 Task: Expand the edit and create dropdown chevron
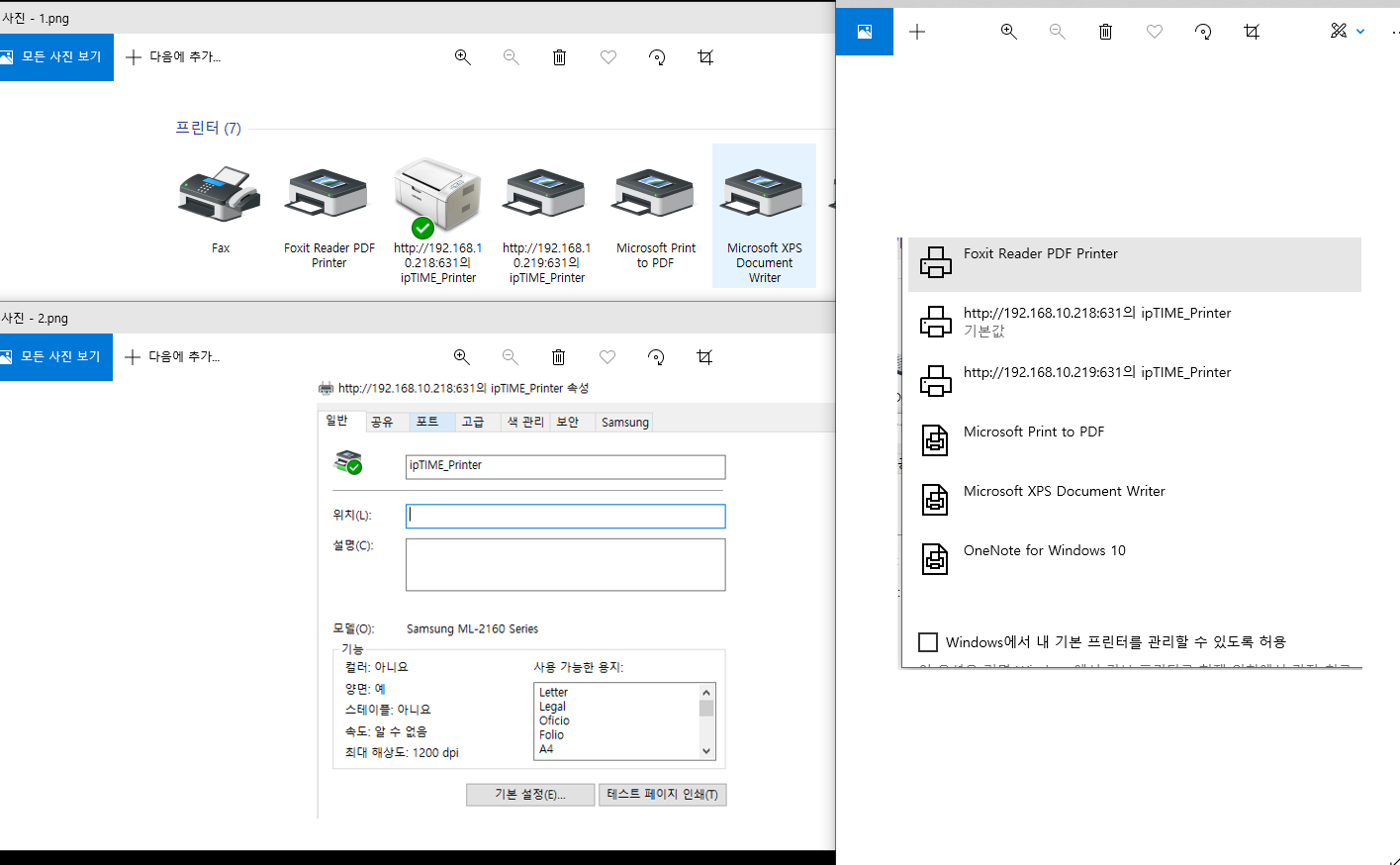click(1360, 32)
